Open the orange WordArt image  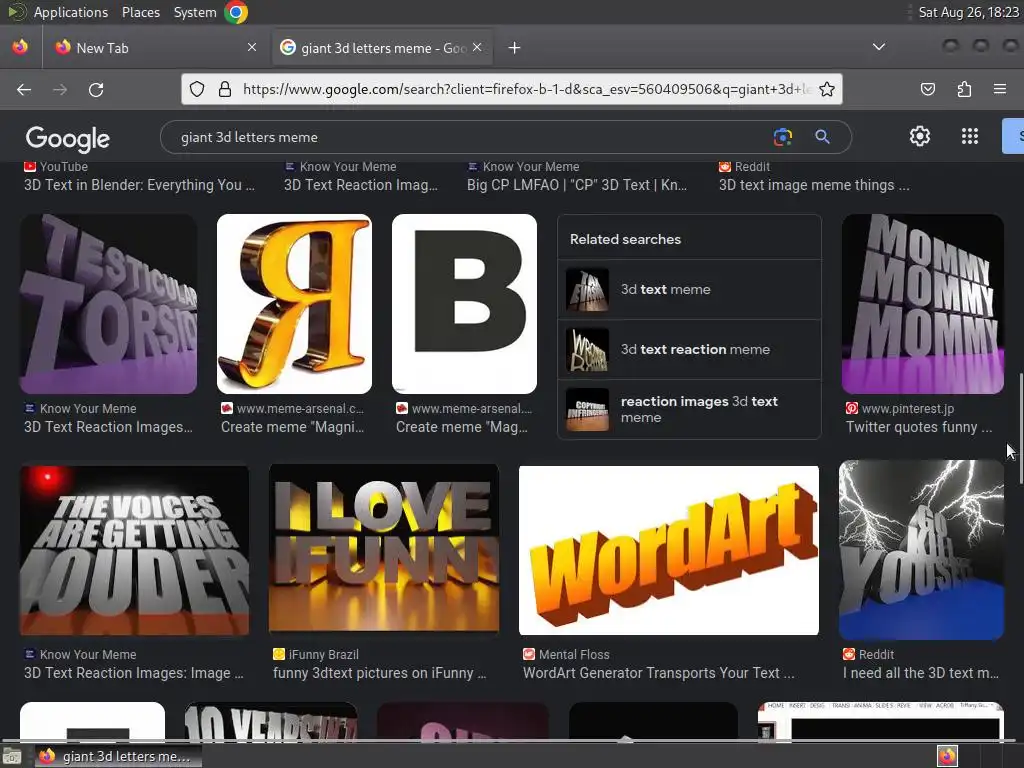pos(669,550)
